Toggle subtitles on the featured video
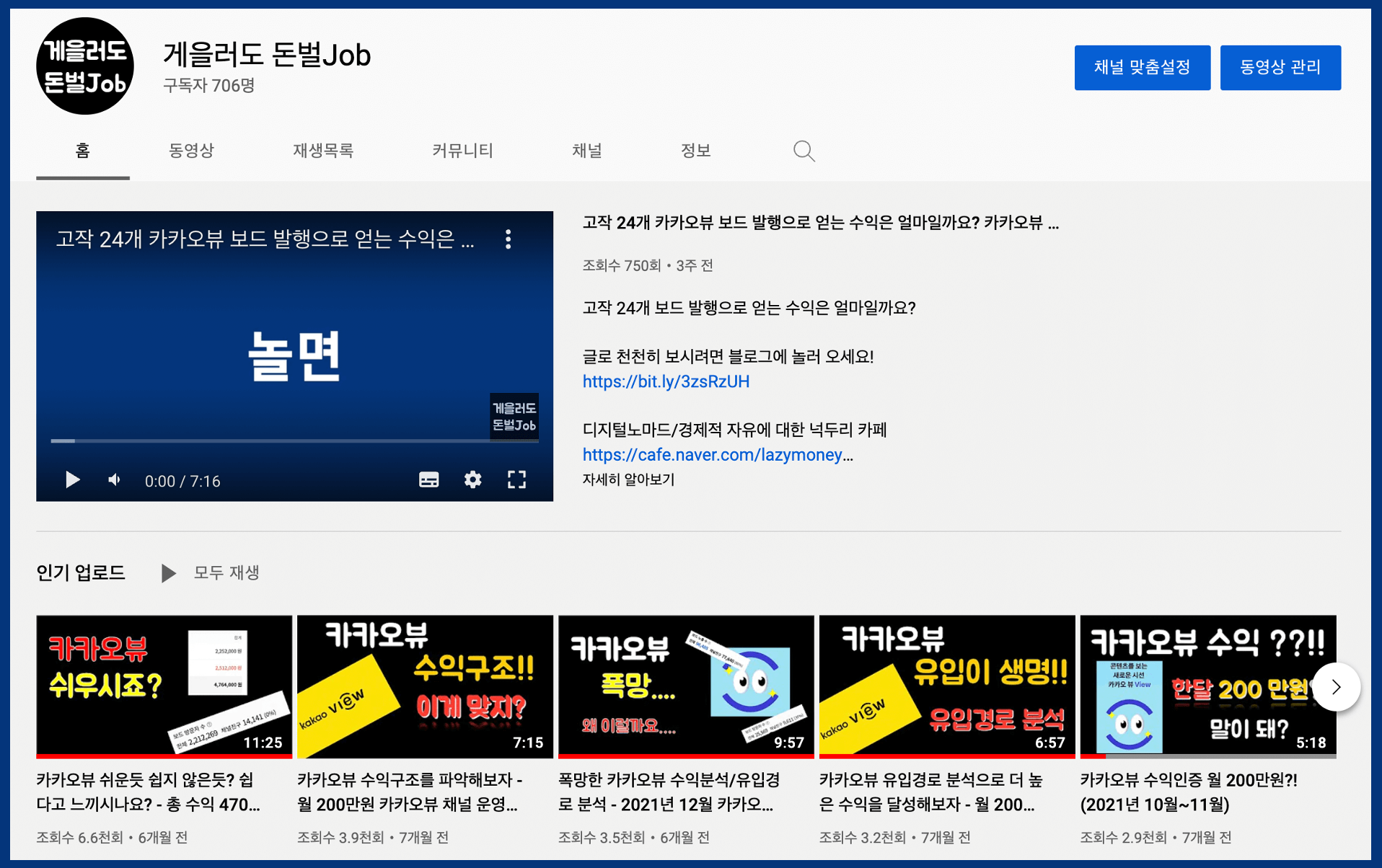 429,480
